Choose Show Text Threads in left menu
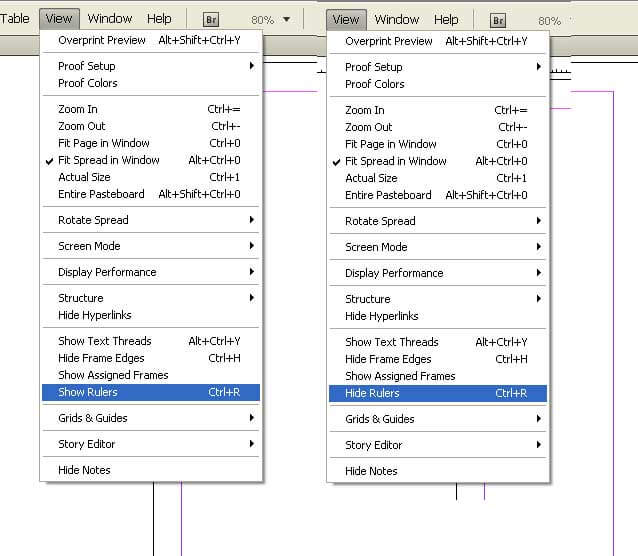Image resolution: width=638 pixels, height=556 pixels. coord(151,341)
